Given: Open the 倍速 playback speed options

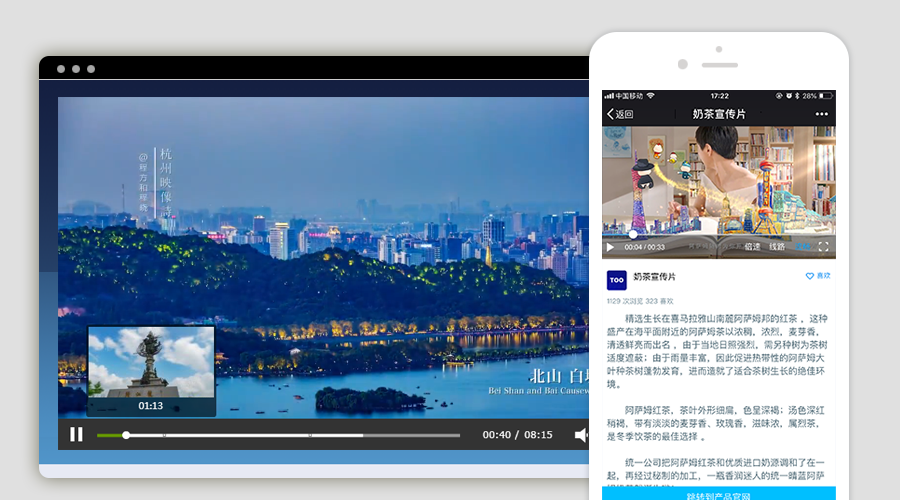Looking at the screenshot, I should [x=752, y=246].
